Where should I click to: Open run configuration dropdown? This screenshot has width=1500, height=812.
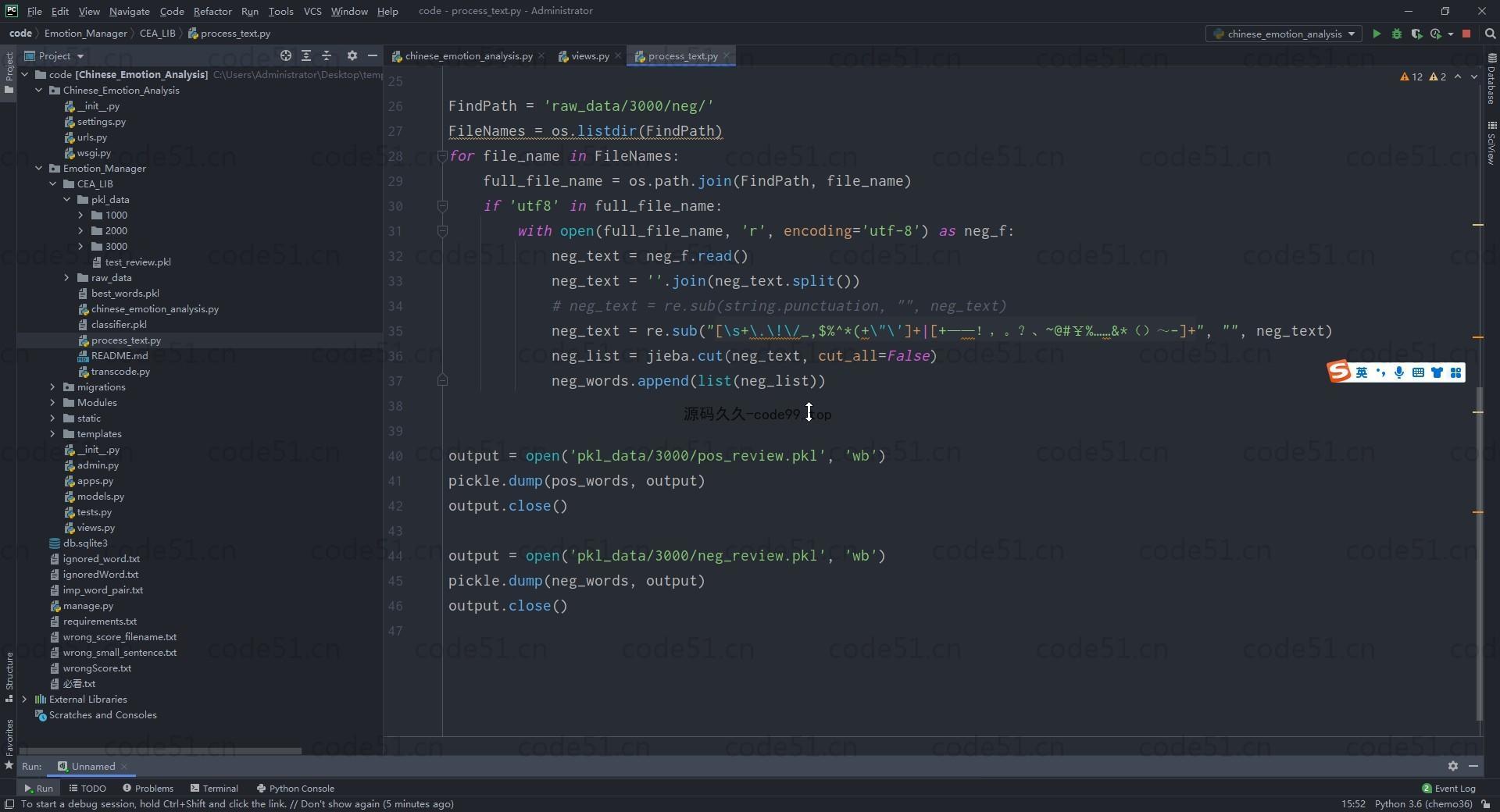pos(1284,34)
